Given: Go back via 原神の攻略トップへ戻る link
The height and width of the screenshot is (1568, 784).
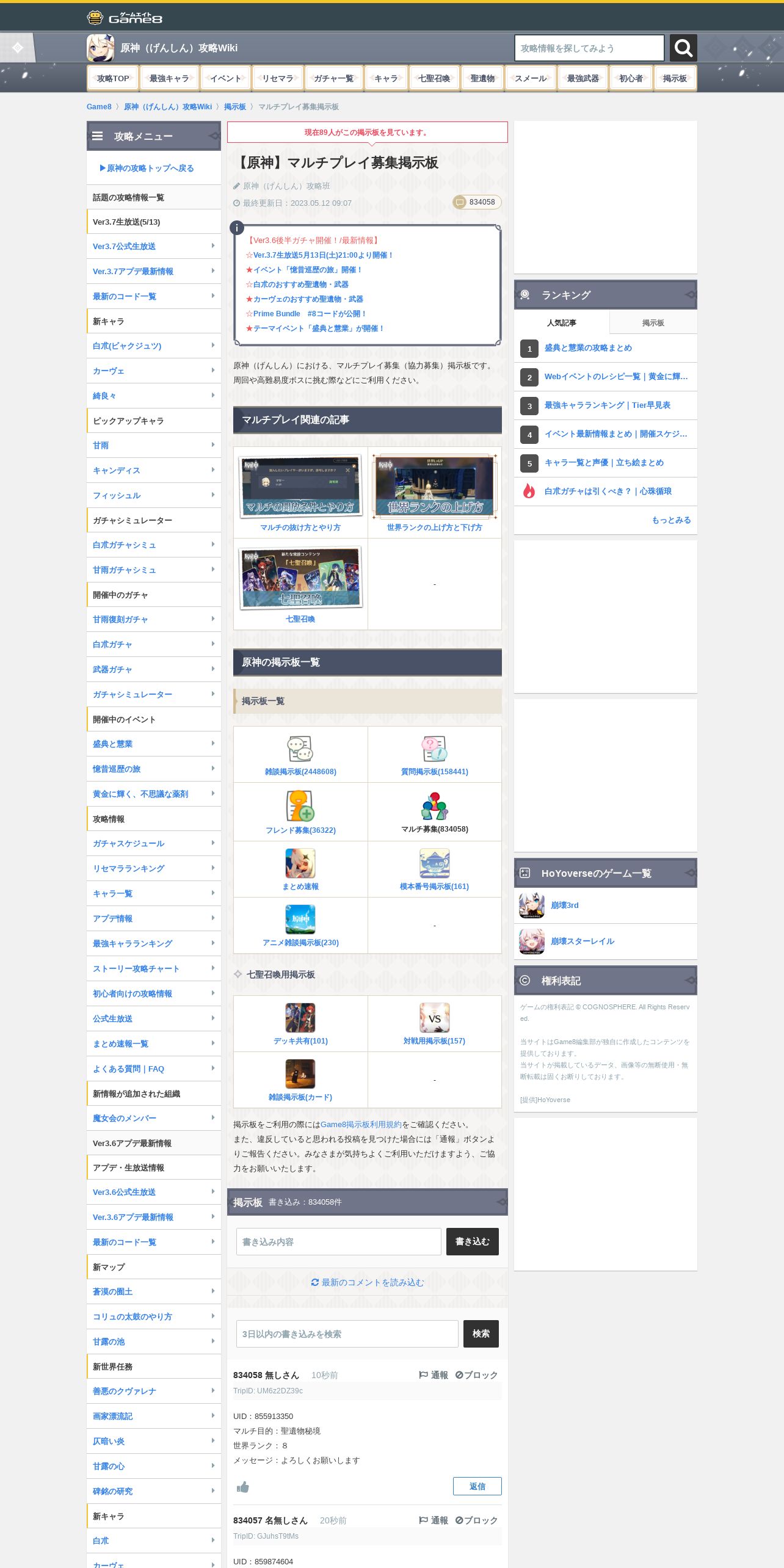Looking at the screenshot, I should [147, 168].
